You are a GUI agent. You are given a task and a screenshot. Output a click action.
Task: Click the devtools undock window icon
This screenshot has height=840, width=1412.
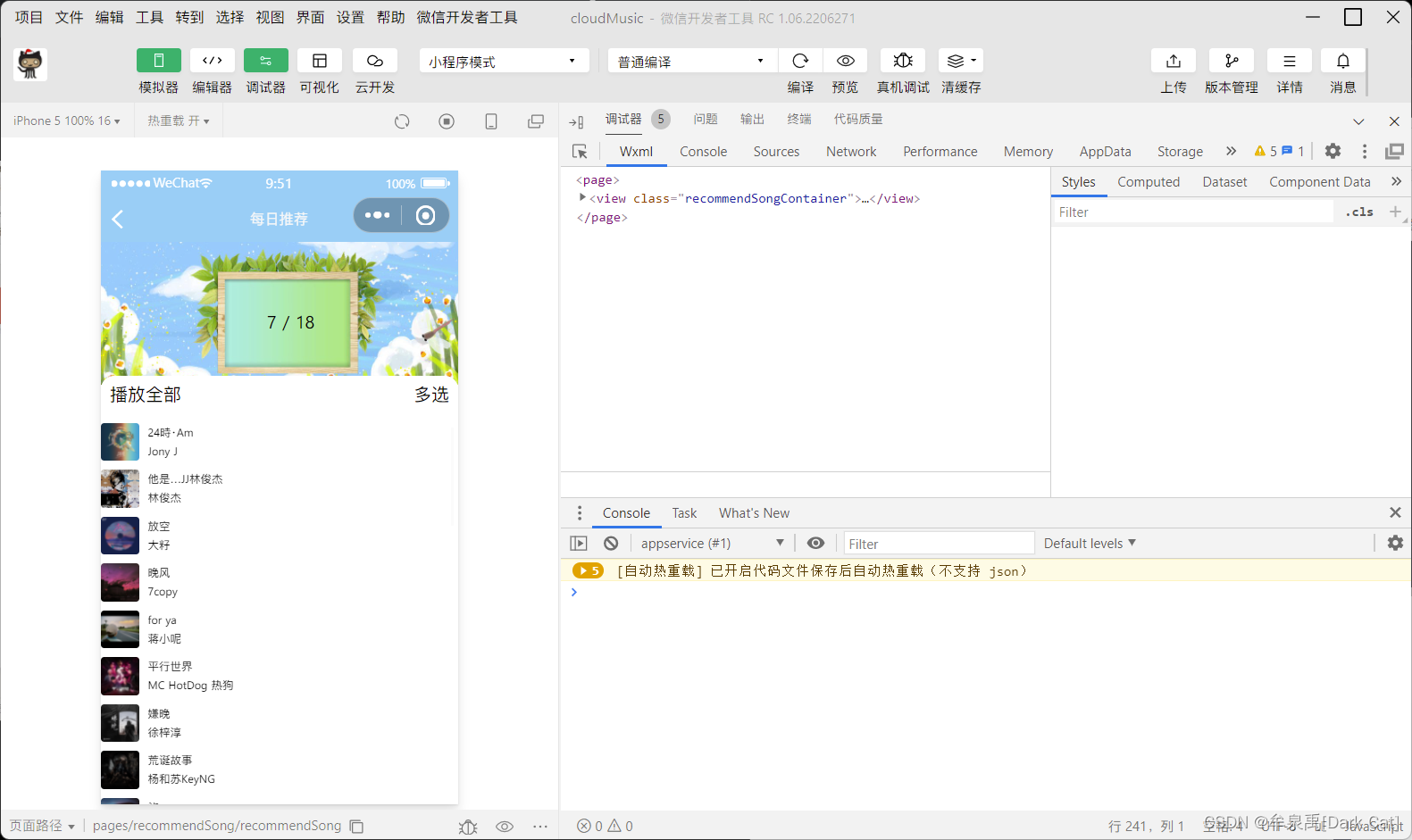click(x=1394, y=151)
